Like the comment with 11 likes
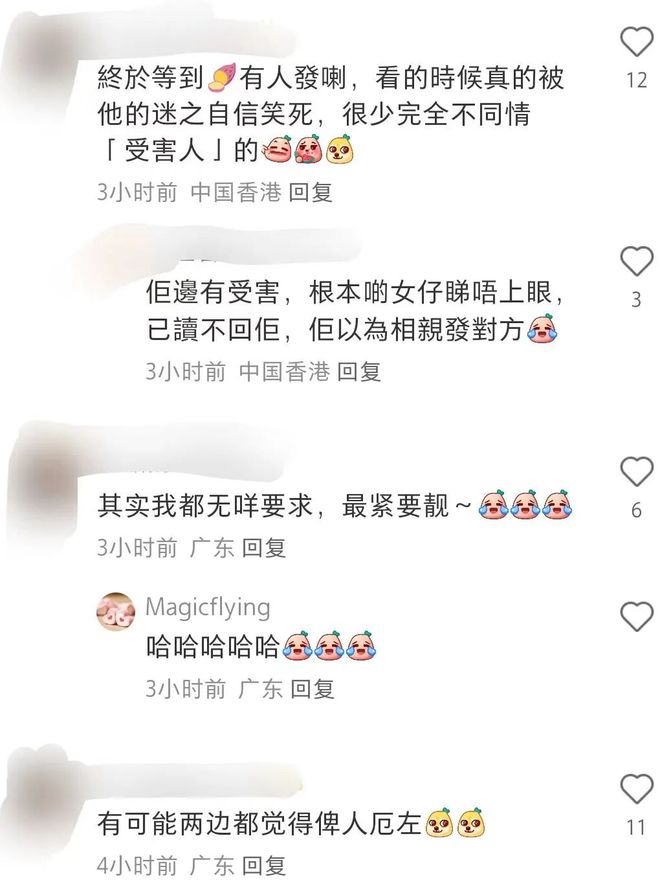Viewport: 660px width, 893px height. pyautogui.click(x=636, y=789)
